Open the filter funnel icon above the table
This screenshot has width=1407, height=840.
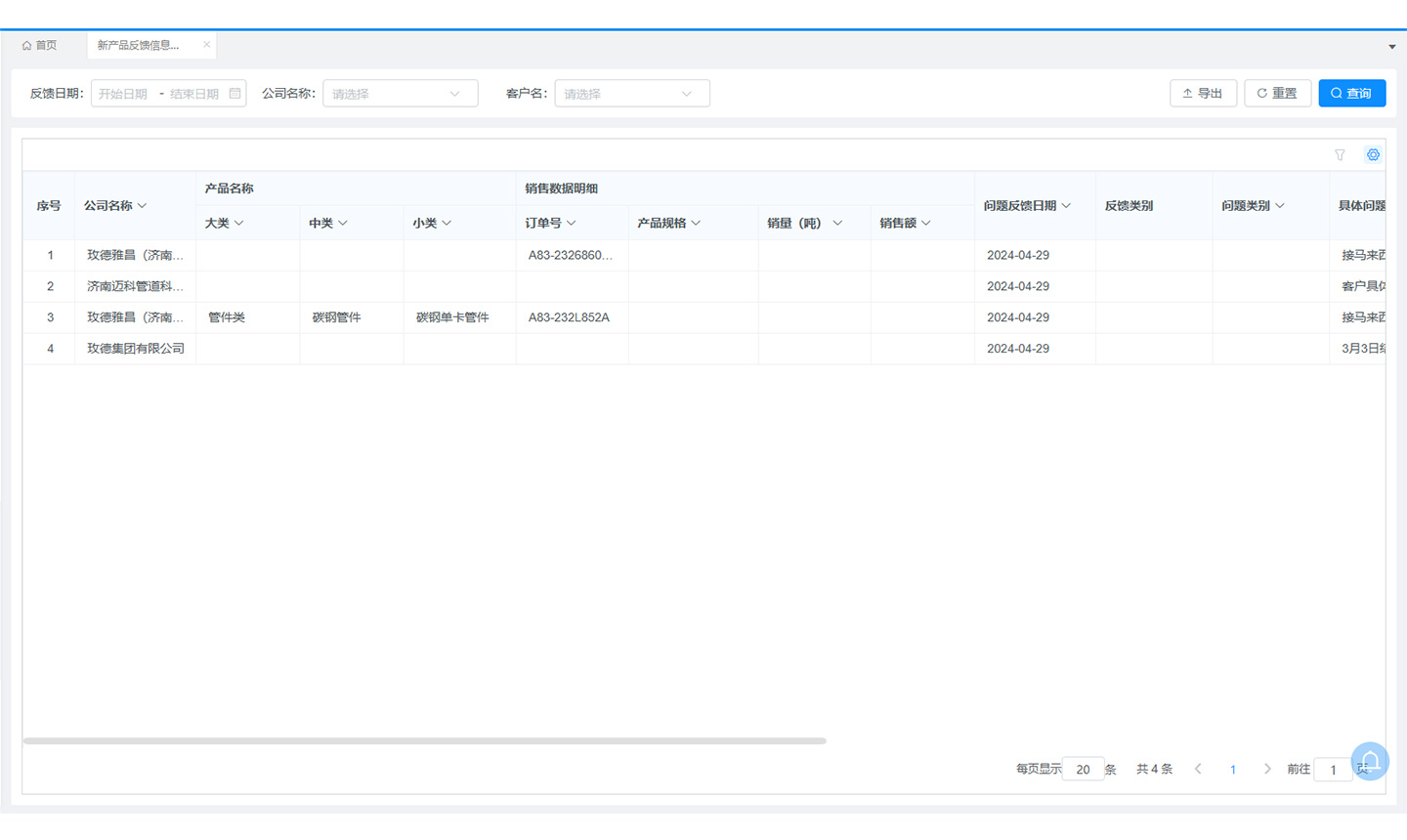coord(1340,154)
